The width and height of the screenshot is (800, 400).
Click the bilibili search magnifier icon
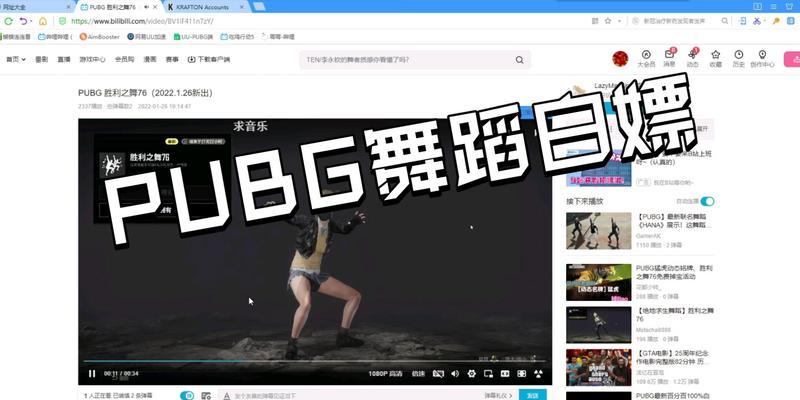pos(519,60)
